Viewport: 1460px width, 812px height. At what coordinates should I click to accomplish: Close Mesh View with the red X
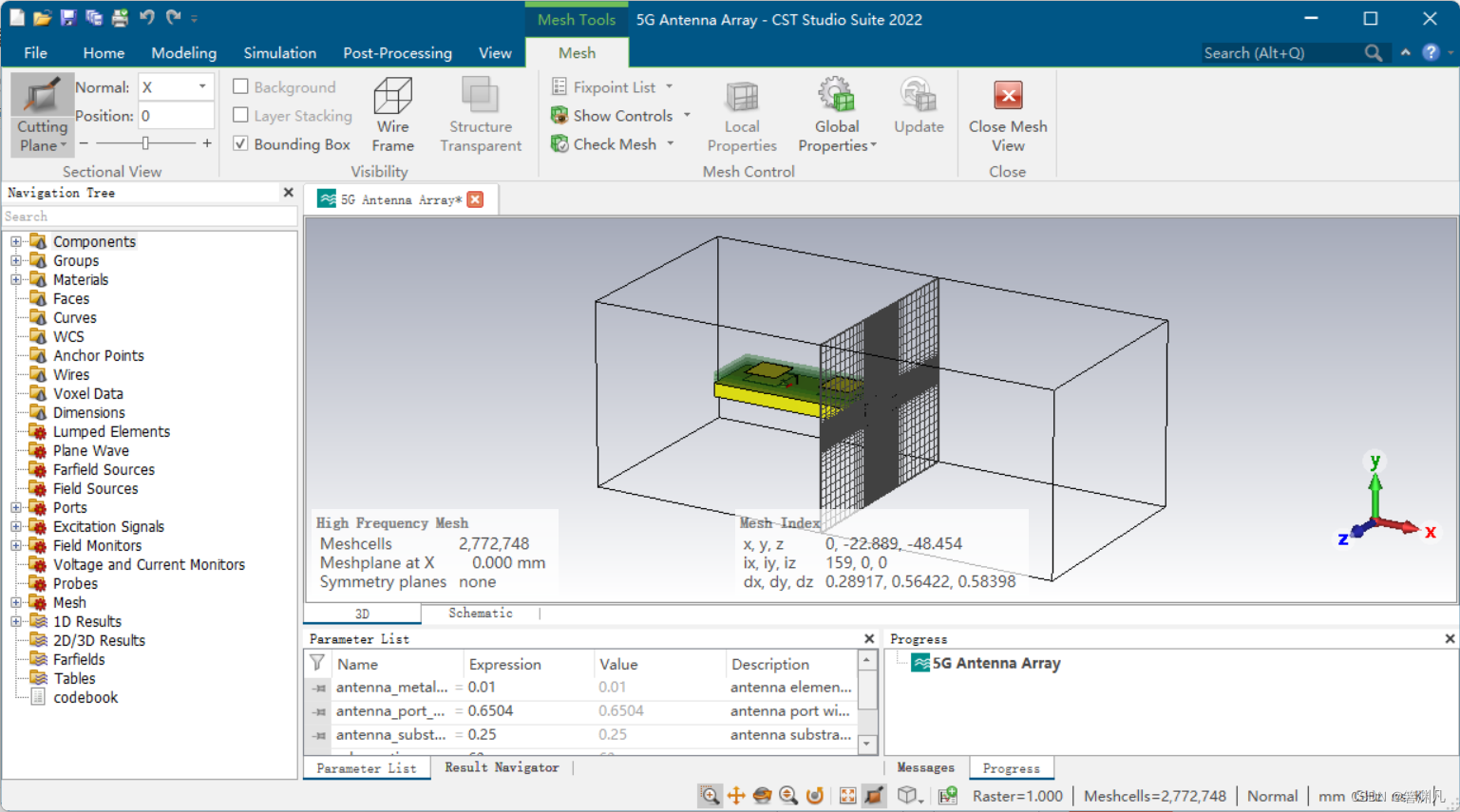pyautogui.click(x=1008, y=115)
